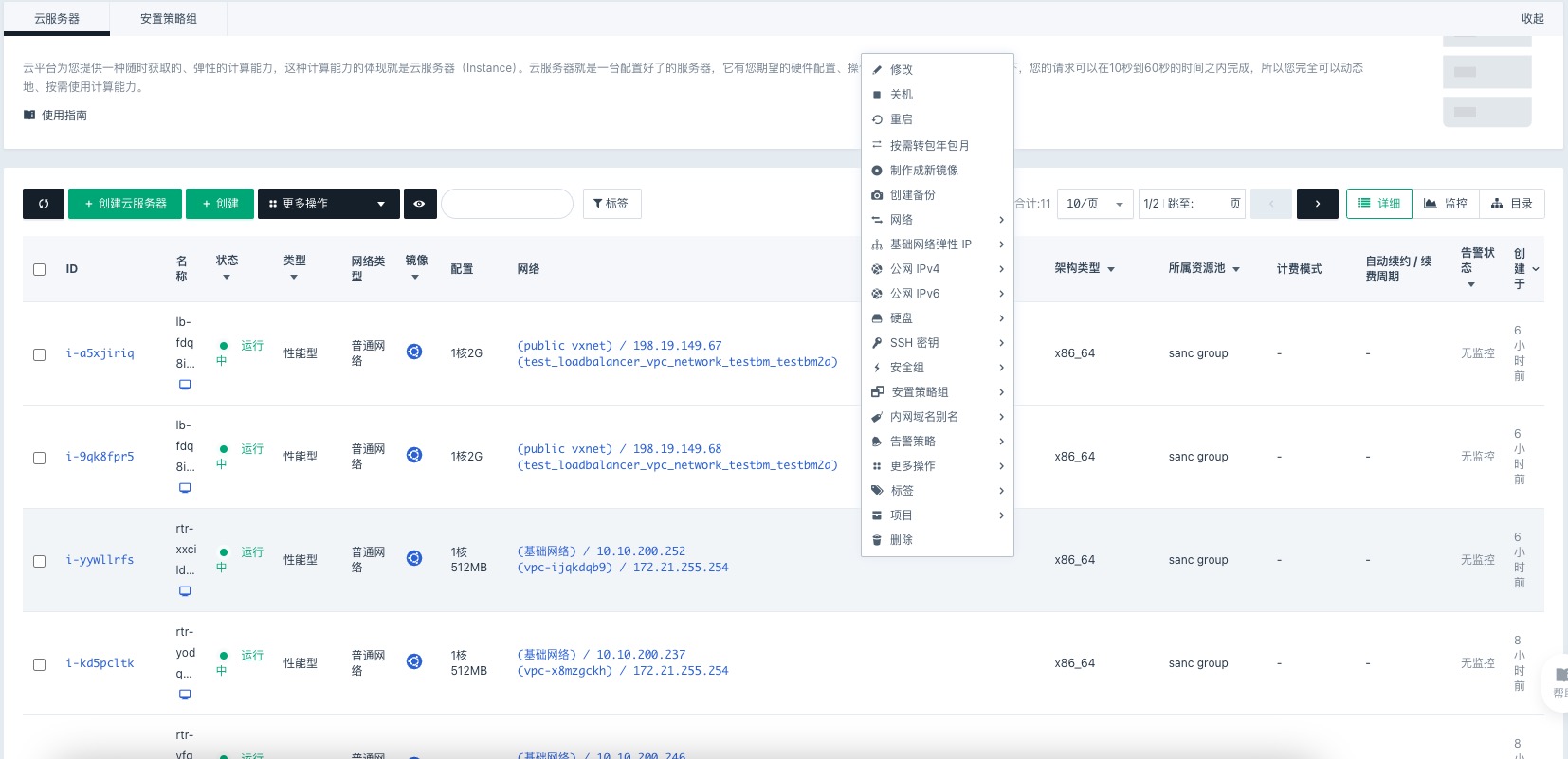Click the search input field

tap(507, 204)
